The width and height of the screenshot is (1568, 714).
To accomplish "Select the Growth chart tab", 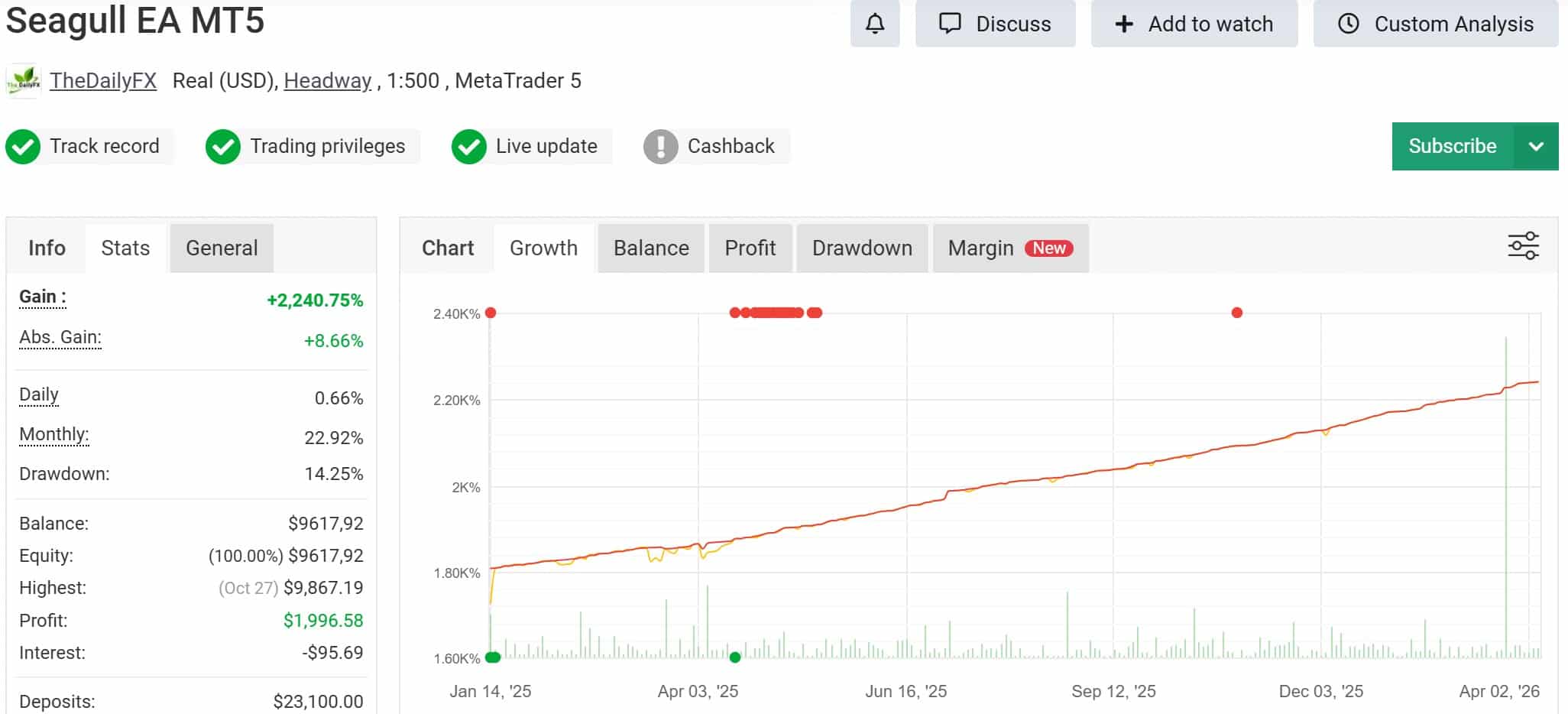I will click(x=543, y=248).
